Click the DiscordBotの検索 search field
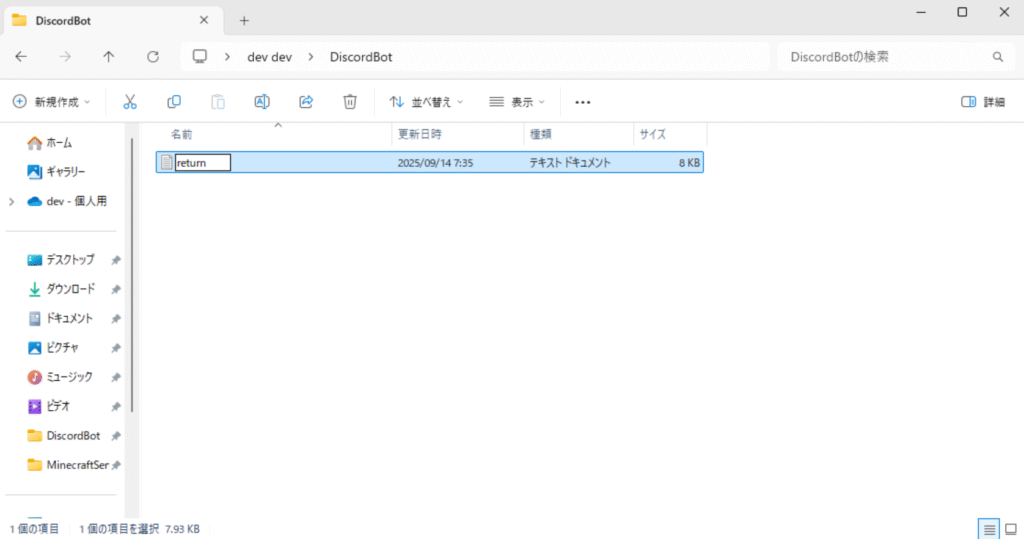This screenshot has width=1024, height=539. click(885, 57)
